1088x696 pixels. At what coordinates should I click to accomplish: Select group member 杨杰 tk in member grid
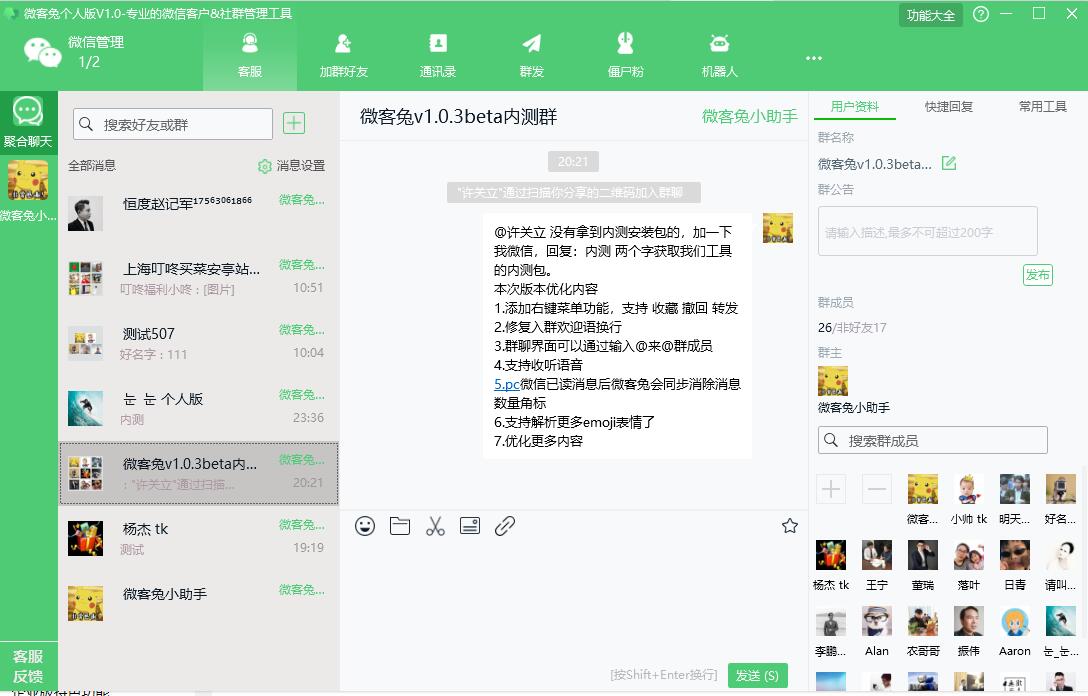click(831, 555)
